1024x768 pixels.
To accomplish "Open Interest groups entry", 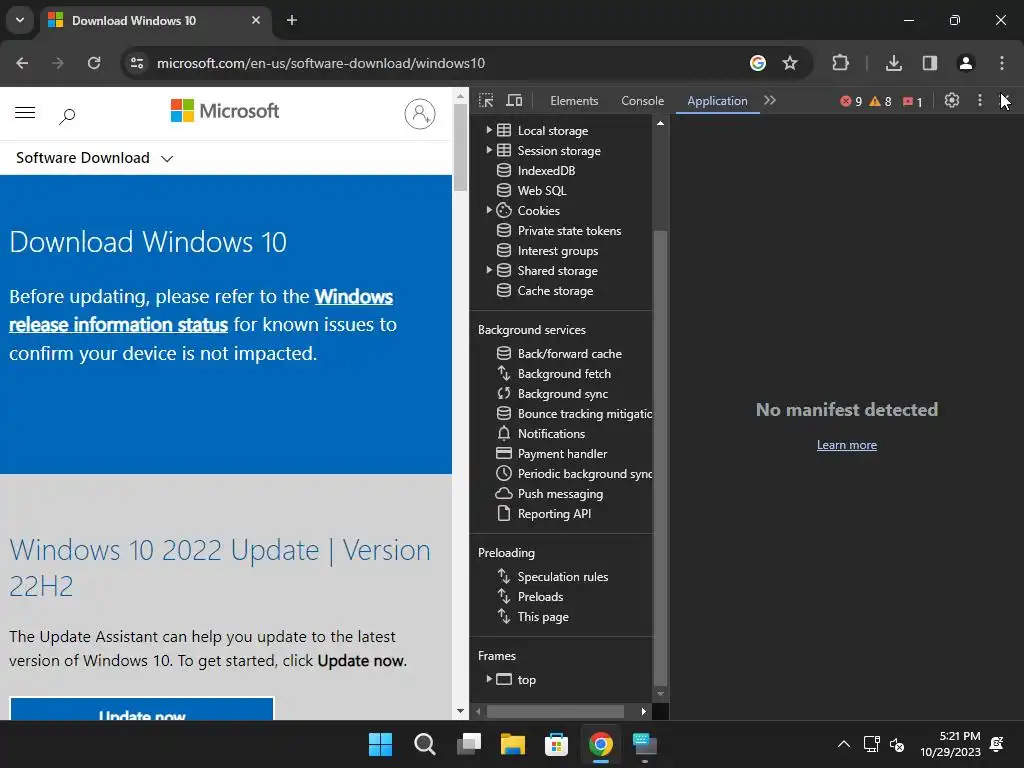I will tap(558, 251).
